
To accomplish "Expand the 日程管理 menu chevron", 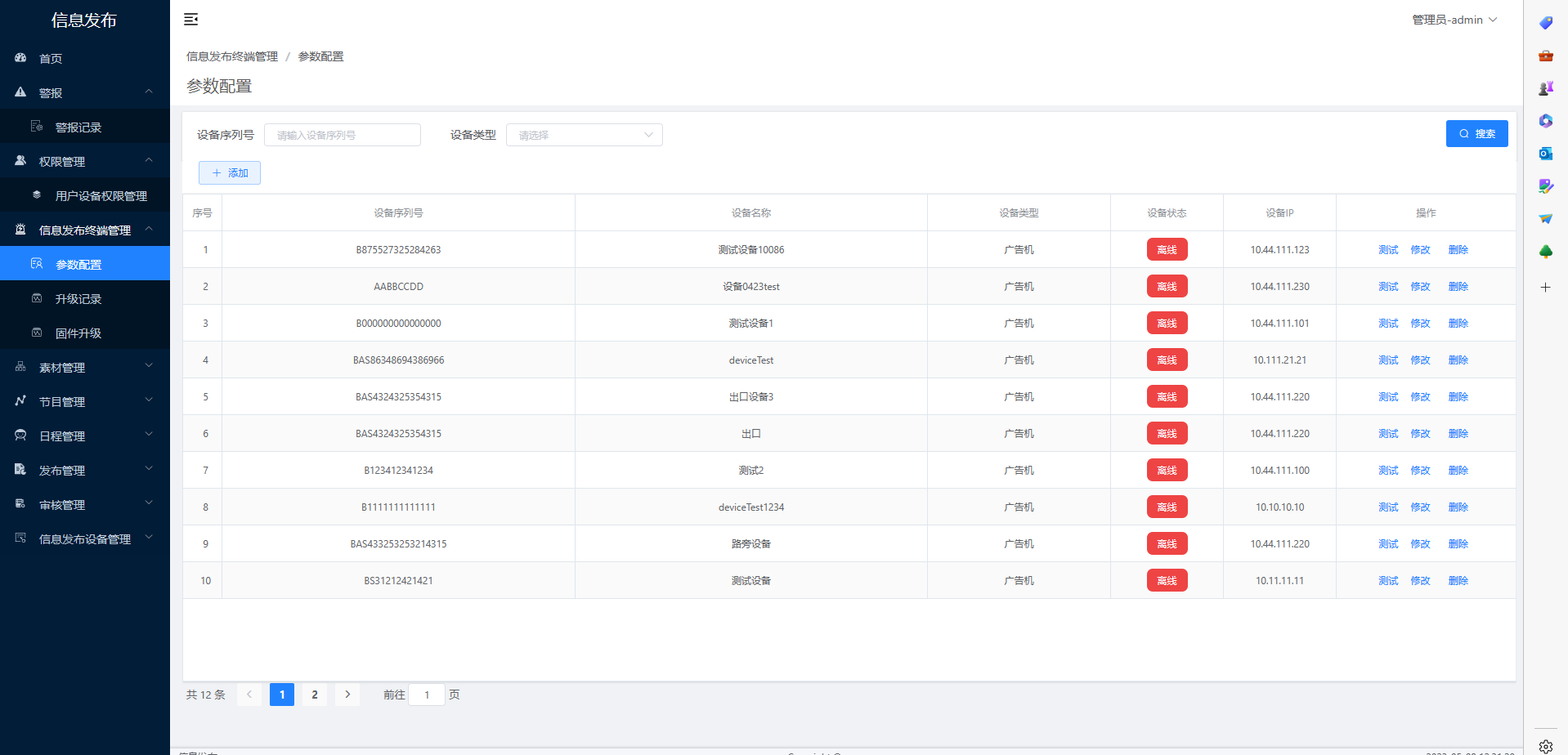I will [x=149, y=435].
